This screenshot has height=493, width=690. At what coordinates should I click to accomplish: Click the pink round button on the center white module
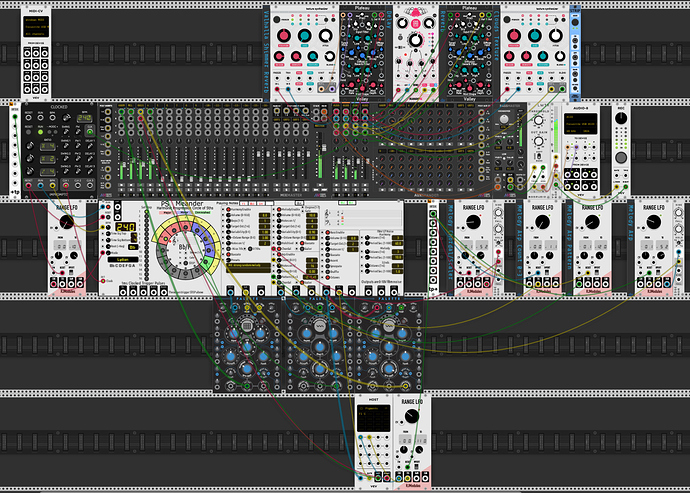pyautogui.click(x=415, y=23)
